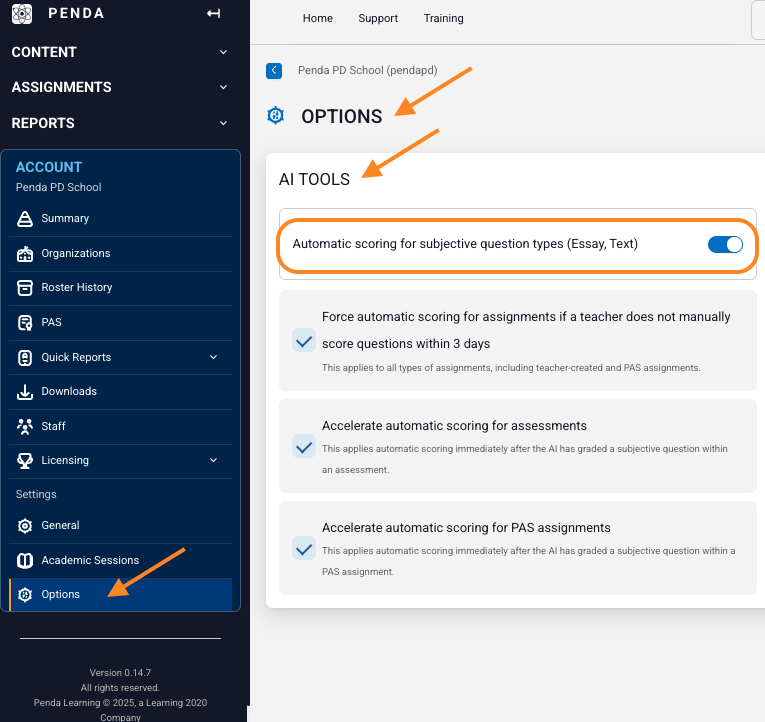Click the Version 0.14.7 footer text

(x=121, y=673)
